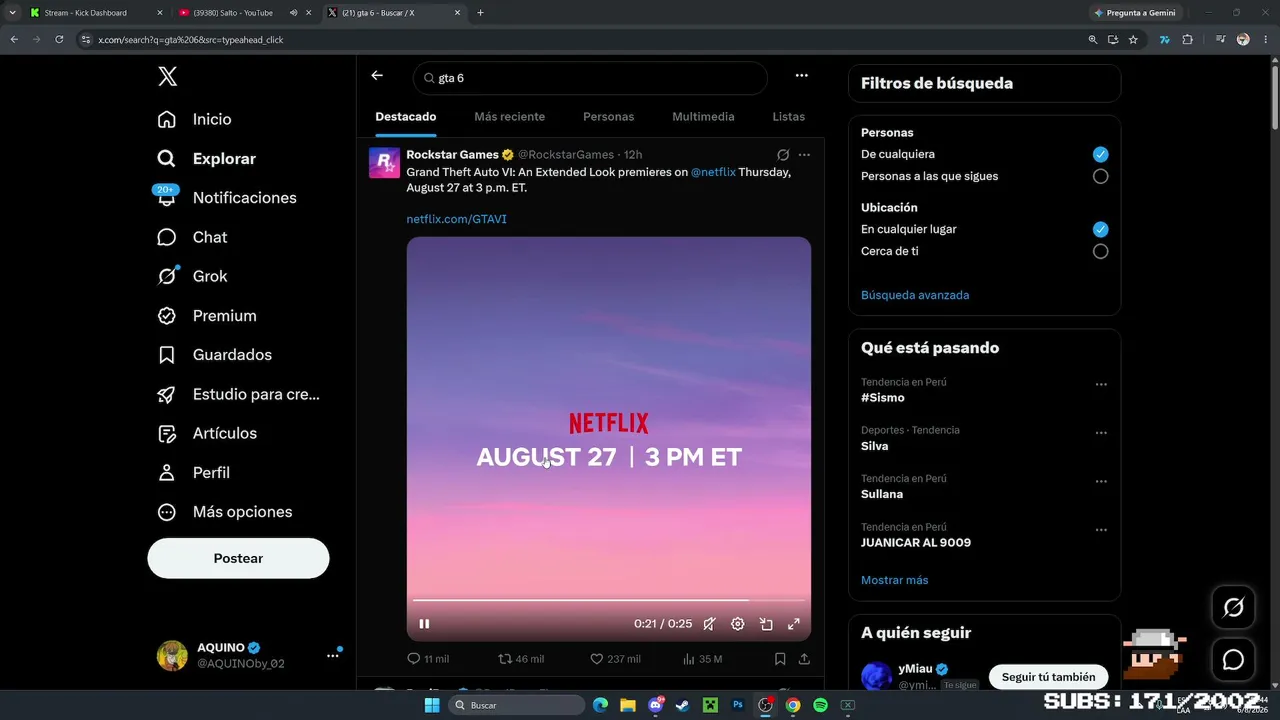
Task: Repost the Rockstar Games post
Action: (521, 659)
